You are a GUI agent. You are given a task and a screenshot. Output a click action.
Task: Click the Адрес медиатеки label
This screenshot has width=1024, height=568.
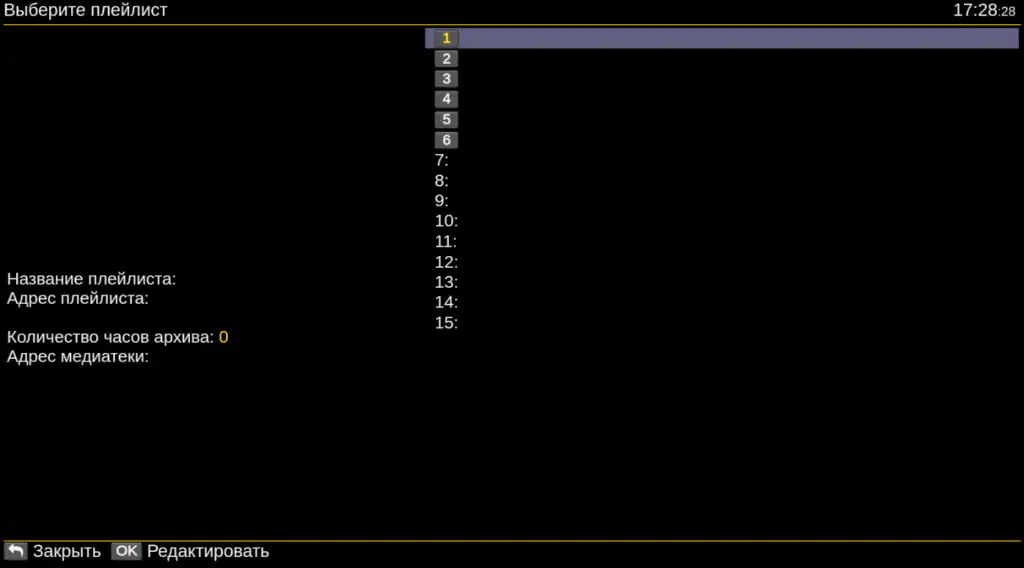(78, 356)
